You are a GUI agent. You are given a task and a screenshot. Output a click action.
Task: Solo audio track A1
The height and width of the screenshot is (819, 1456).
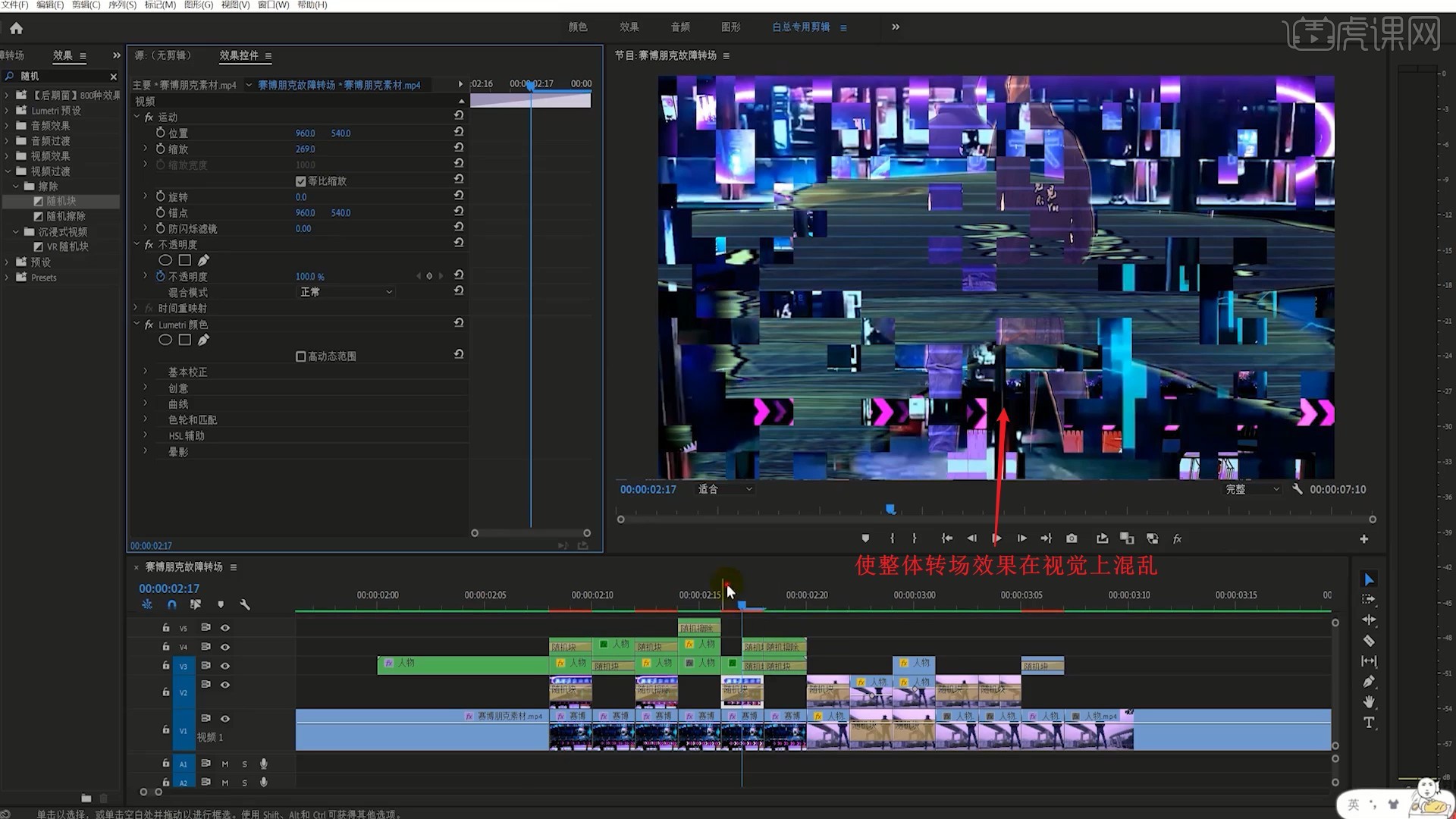pyautogui.click(x=244, y=764)
